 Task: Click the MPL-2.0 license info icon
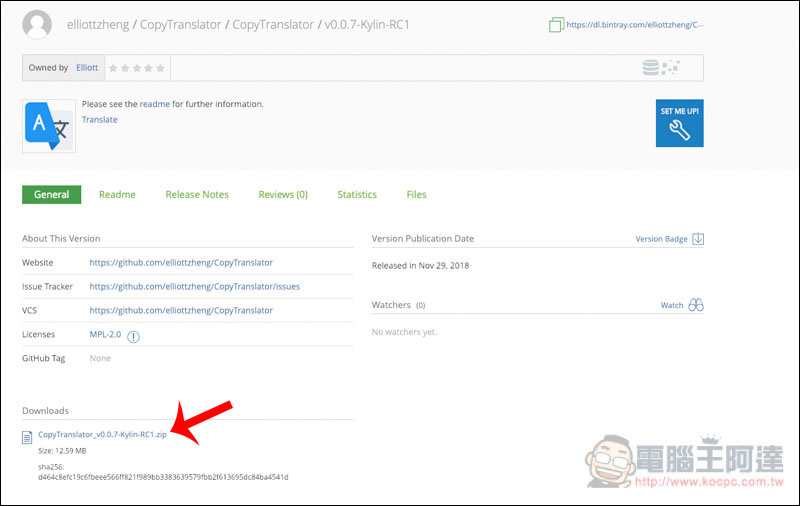[133, 336]
